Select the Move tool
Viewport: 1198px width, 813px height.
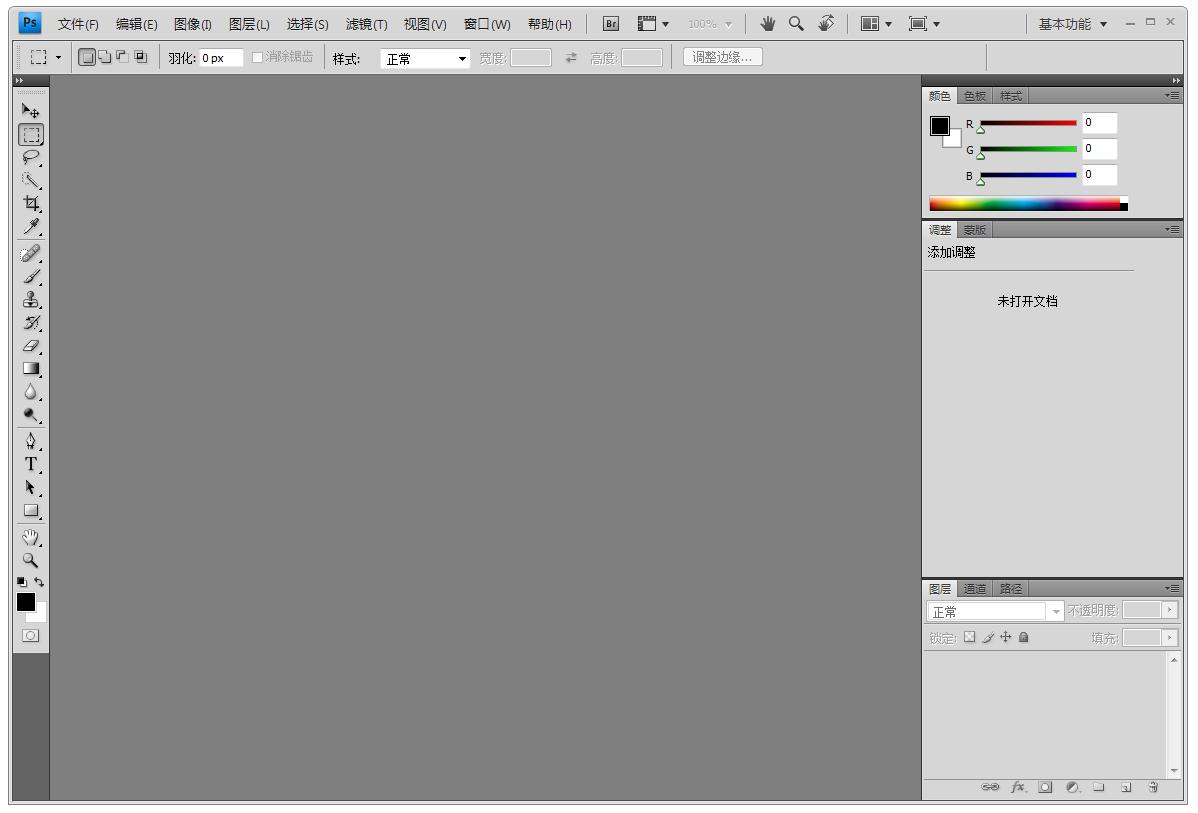click(x=30, y=112)
